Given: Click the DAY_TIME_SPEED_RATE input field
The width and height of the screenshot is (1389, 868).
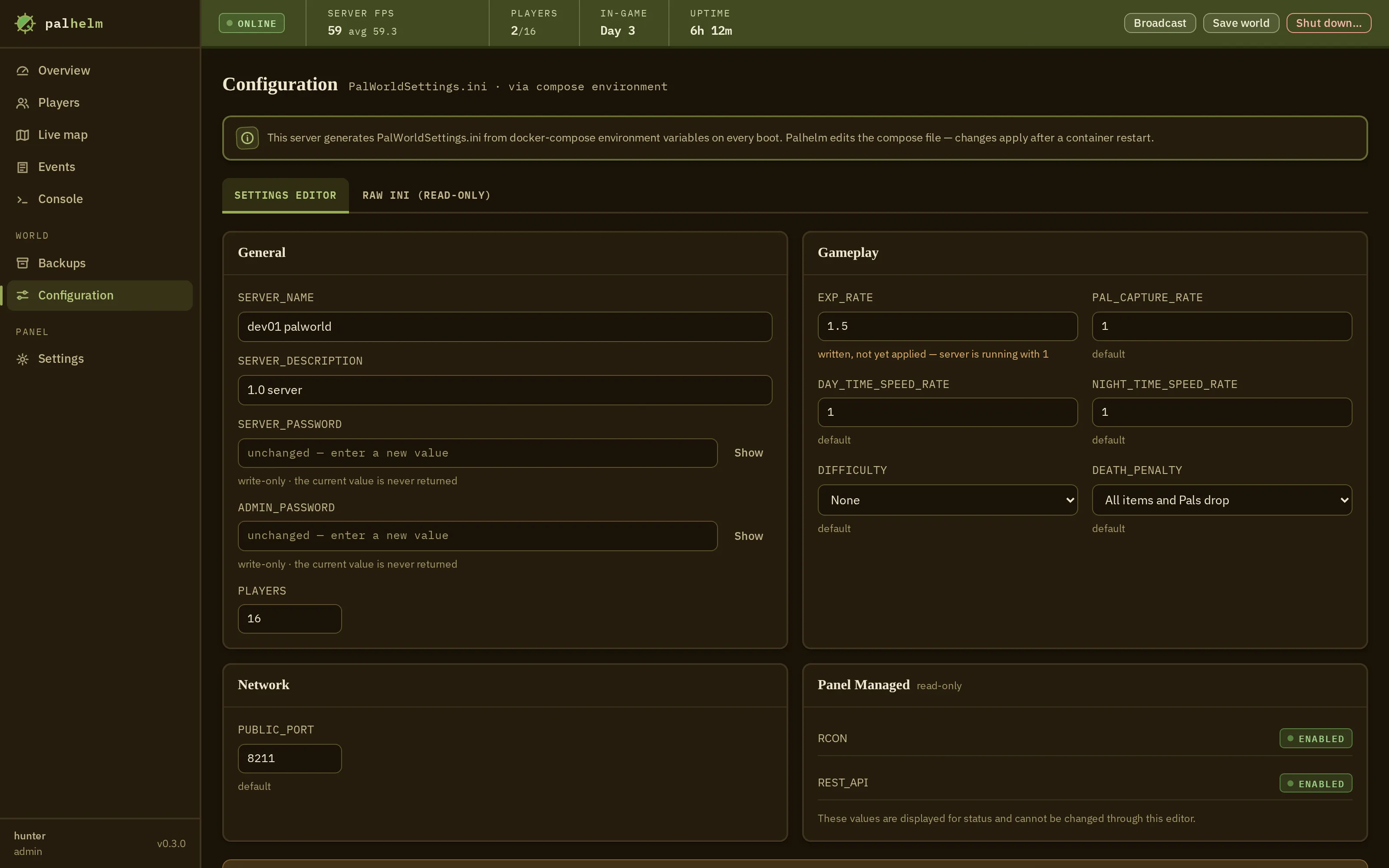Looking at the screenshot, I should point(947,412).
